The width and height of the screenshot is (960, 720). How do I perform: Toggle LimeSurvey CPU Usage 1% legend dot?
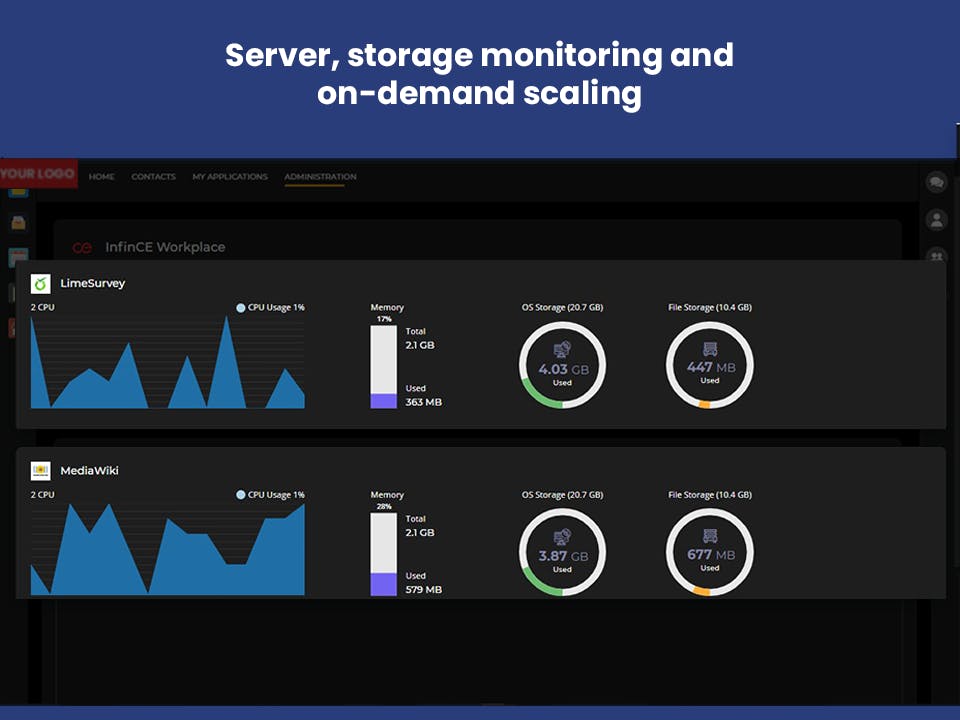pos(241,308)
